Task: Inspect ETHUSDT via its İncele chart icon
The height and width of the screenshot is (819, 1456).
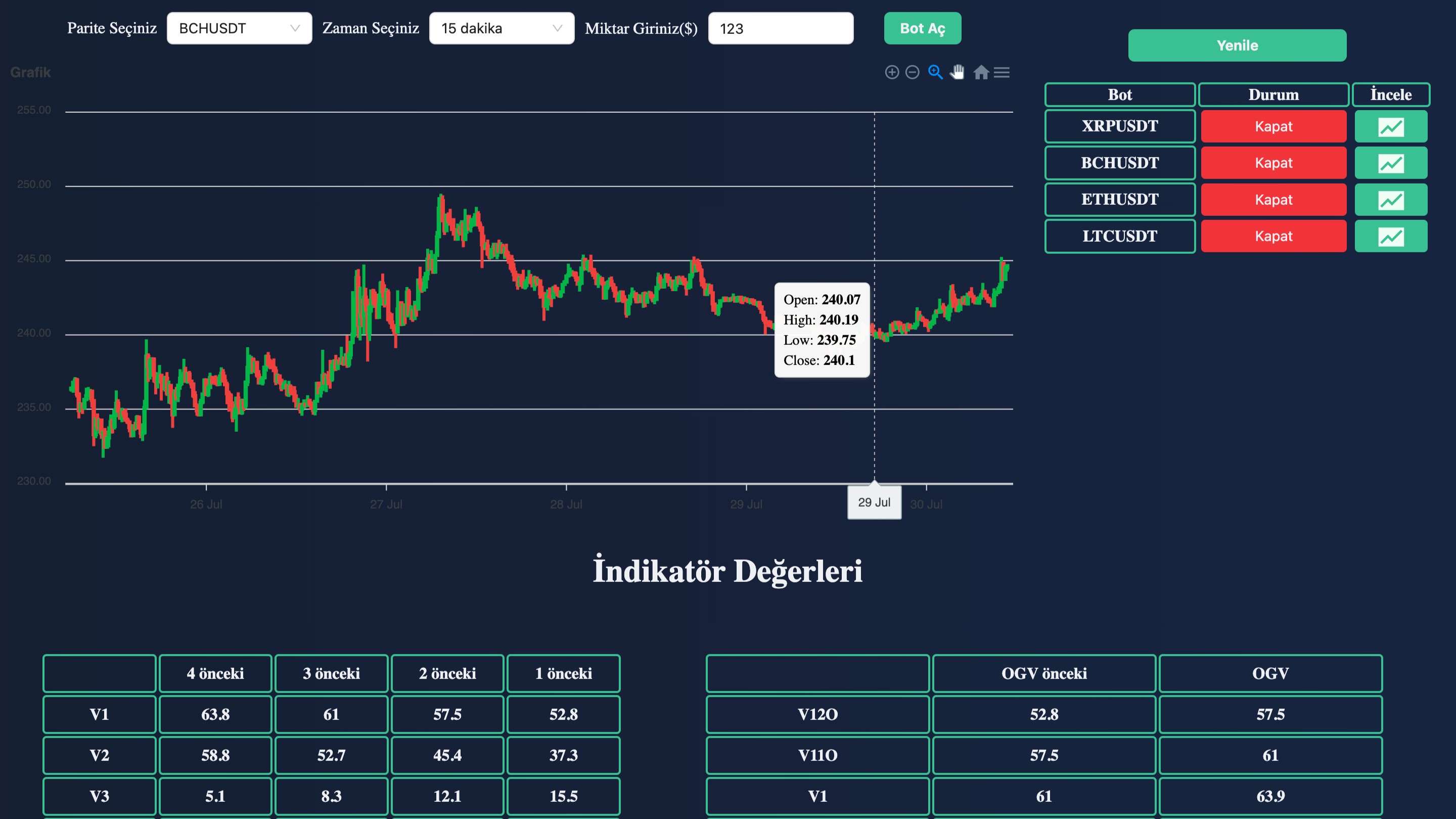Action: click(1391, 200)
